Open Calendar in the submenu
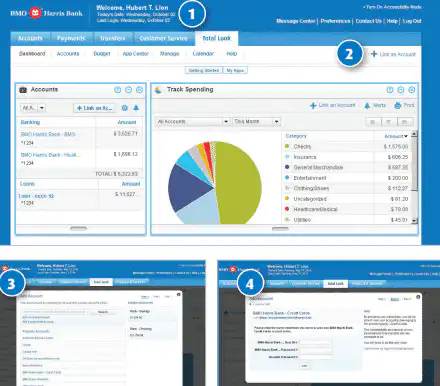Screen dimensions: 440x386 click(203, 54)
